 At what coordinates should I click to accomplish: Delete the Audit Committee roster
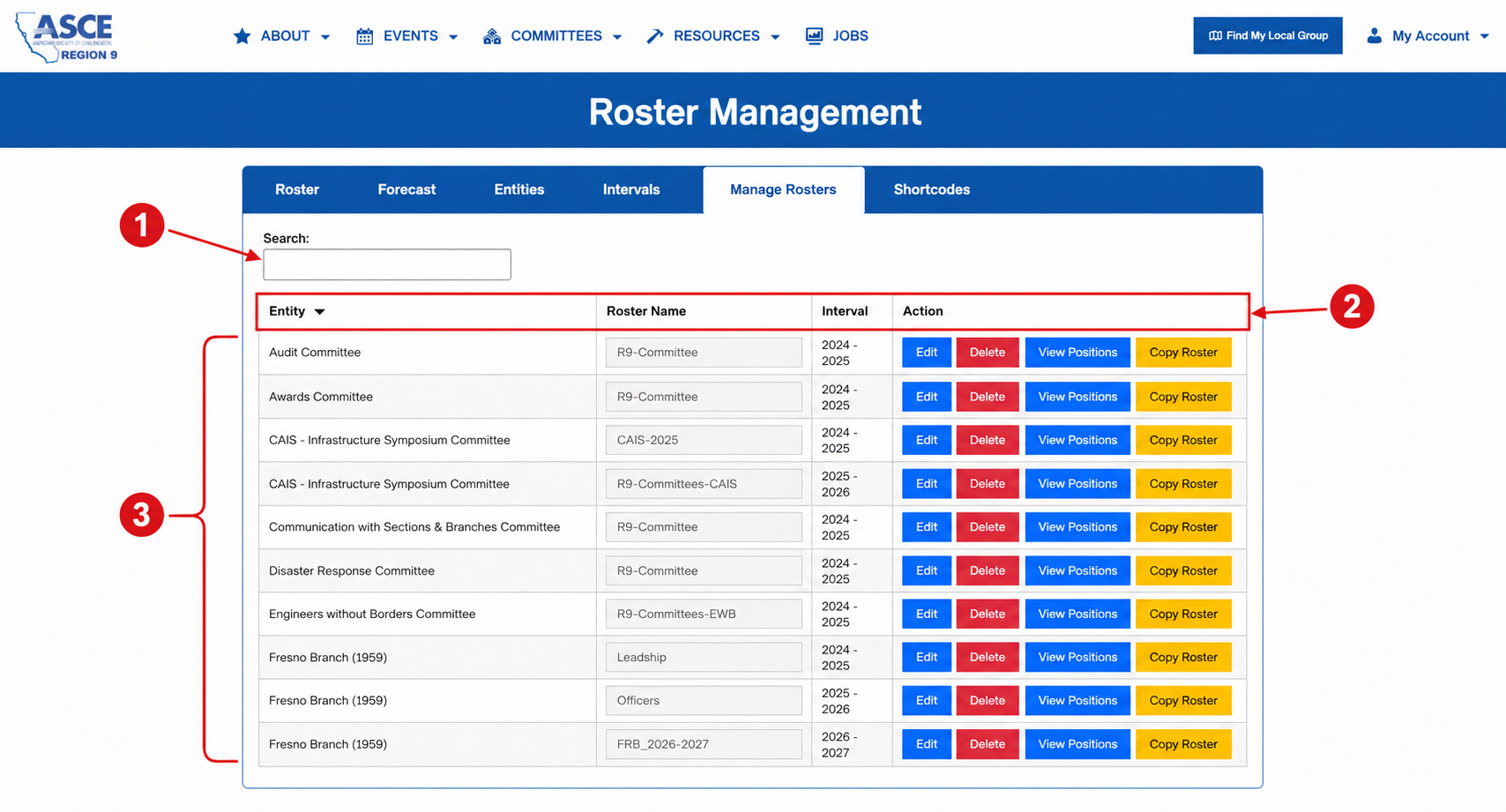pyautogui.click(x=988, y=353)
